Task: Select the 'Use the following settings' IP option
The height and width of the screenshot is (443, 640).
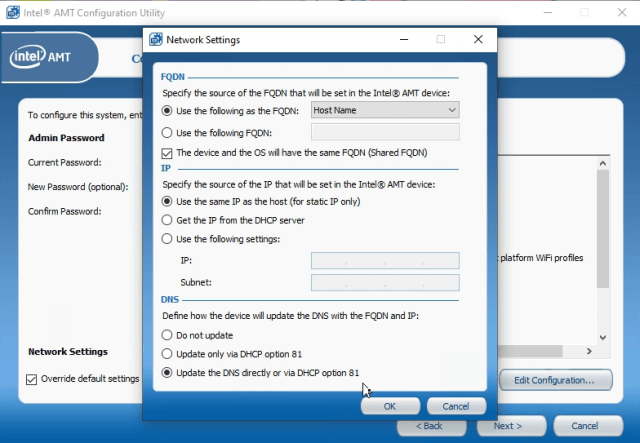Action: pyautogui.click(x=167, y=239)
